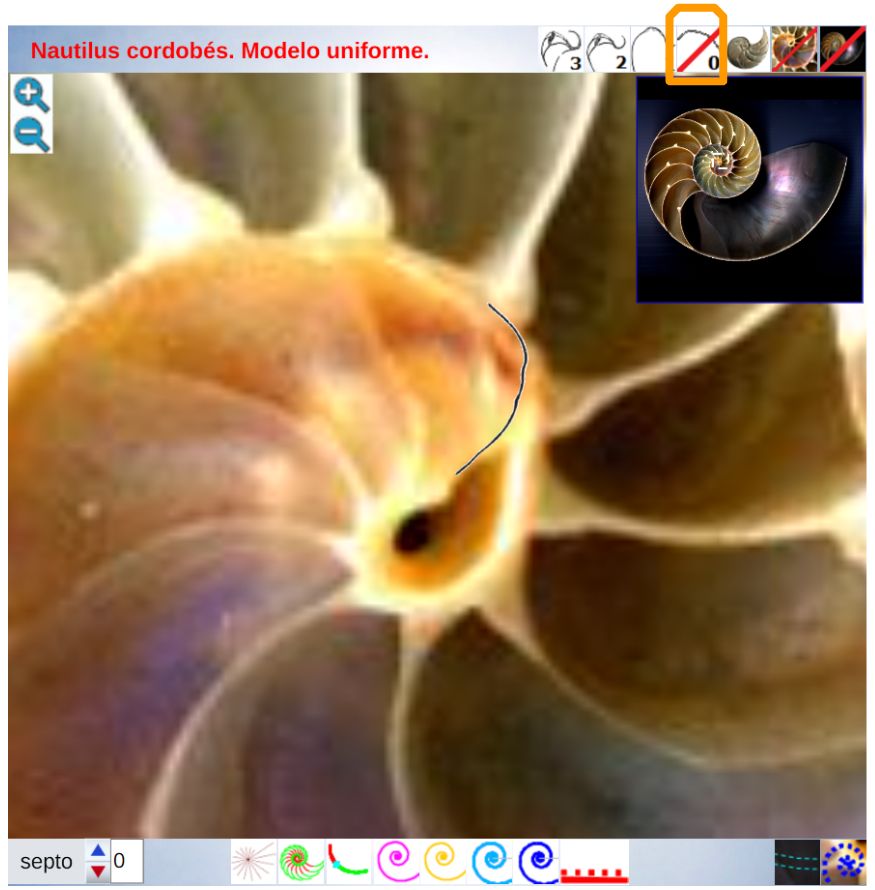This screenshot has height=890, width=875.
Task: Click the nautilus overview thumbnail
Action: [x=749, y=189]
